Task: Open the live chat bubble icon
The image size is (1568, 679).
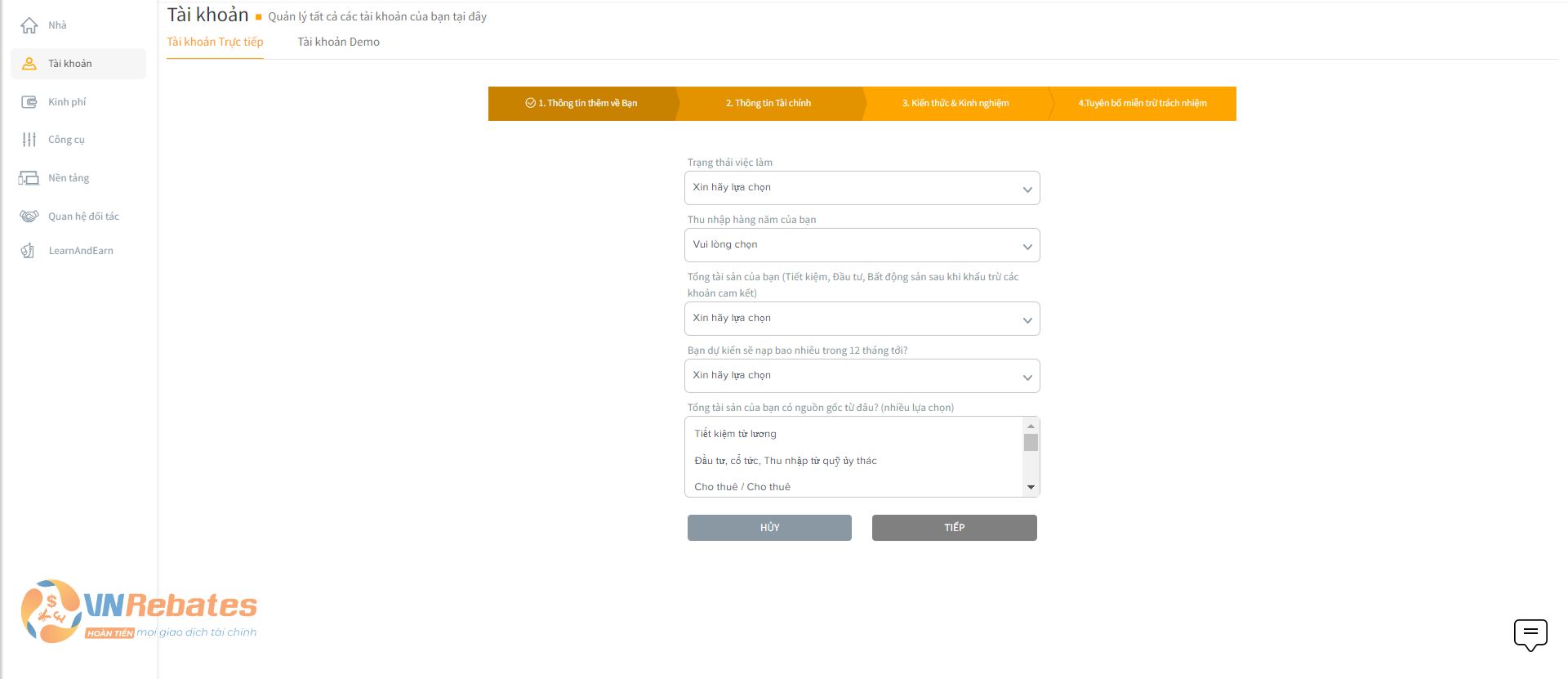Action: pos(1530,635)
